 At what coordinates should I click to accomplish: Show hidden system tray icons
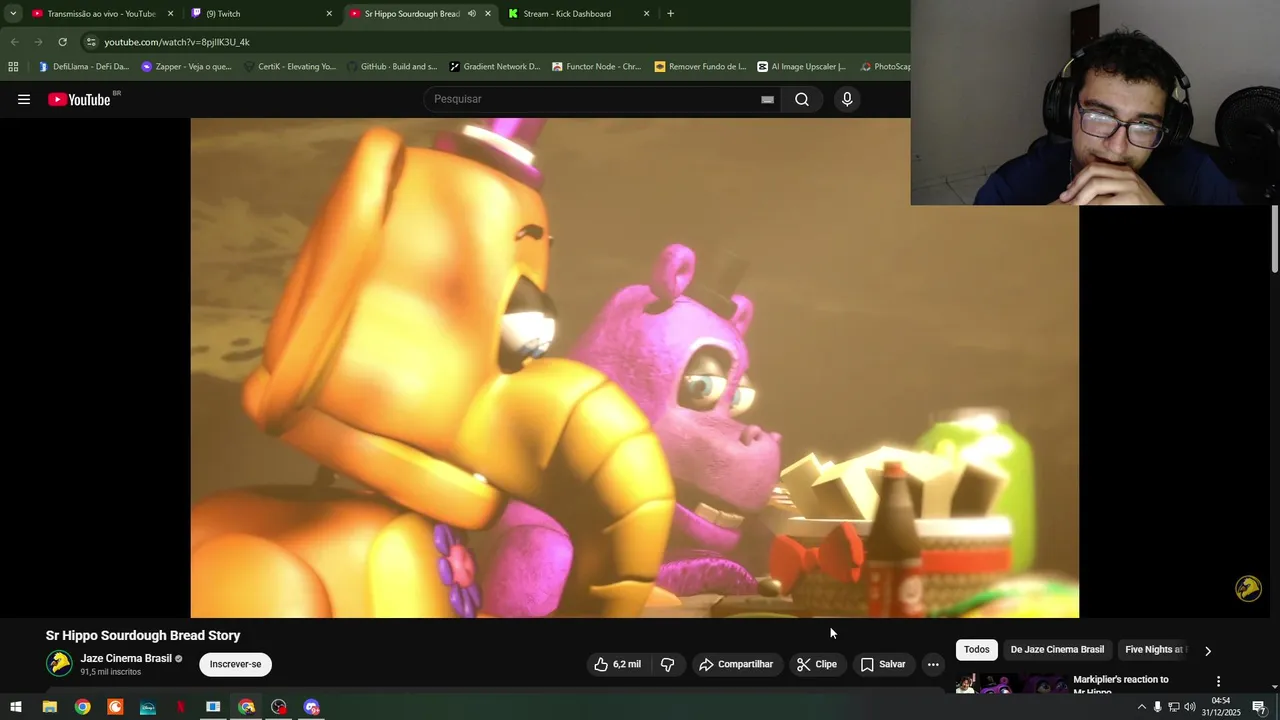click(1142, 707)
